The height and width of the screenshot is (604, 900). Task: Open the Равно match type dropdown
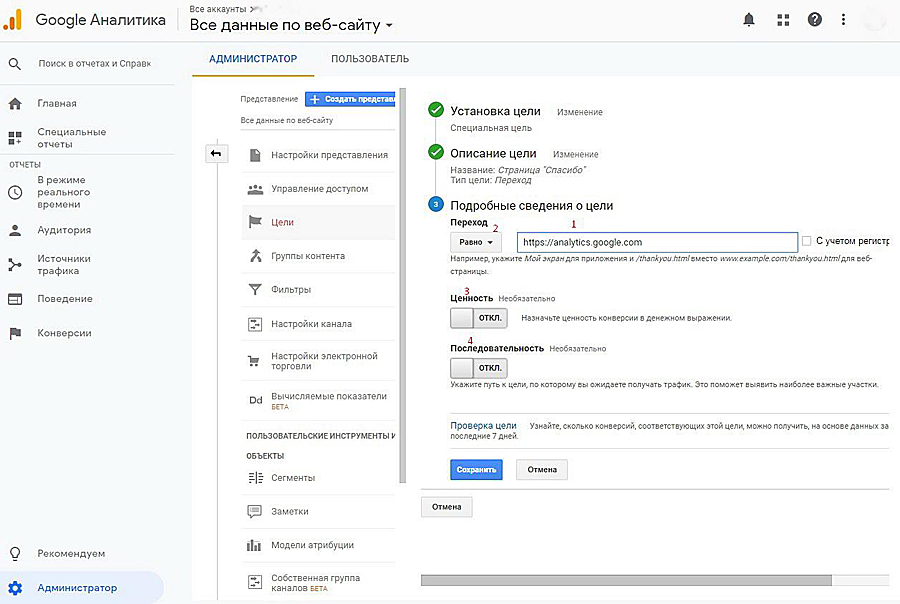click(476, 242)
